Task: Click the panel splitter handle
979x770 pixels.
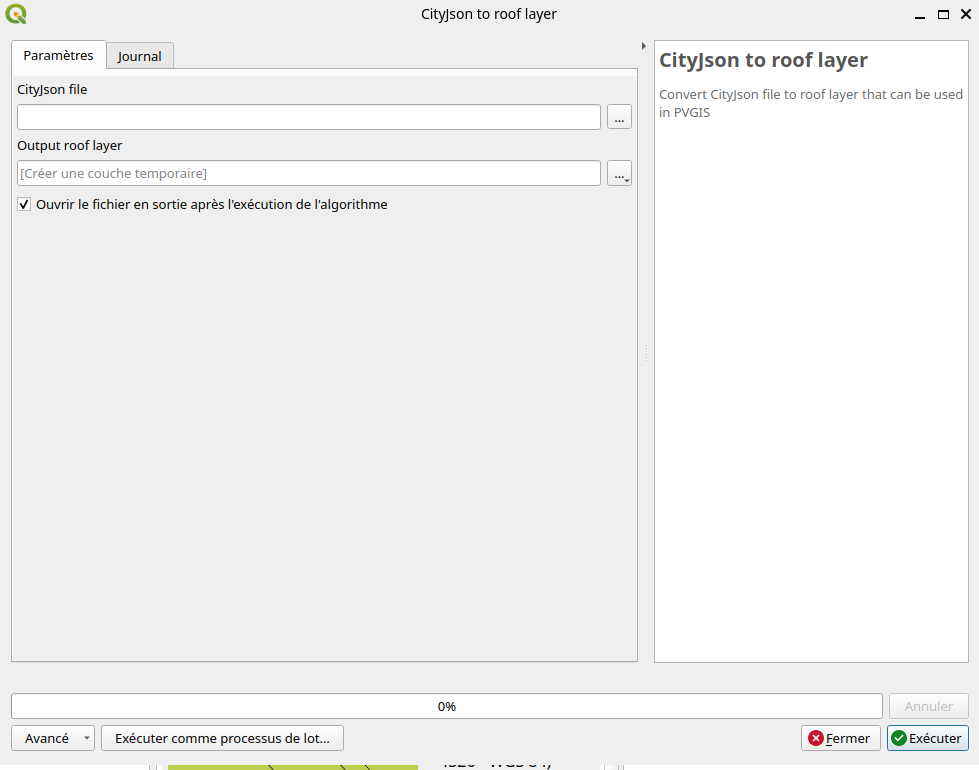Action: 646,353
